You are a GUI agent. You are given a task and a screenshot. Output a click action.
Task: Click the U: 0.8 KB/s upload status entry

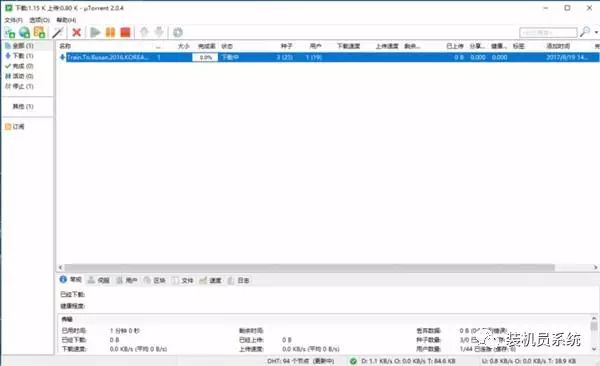[x=529, y=361]
